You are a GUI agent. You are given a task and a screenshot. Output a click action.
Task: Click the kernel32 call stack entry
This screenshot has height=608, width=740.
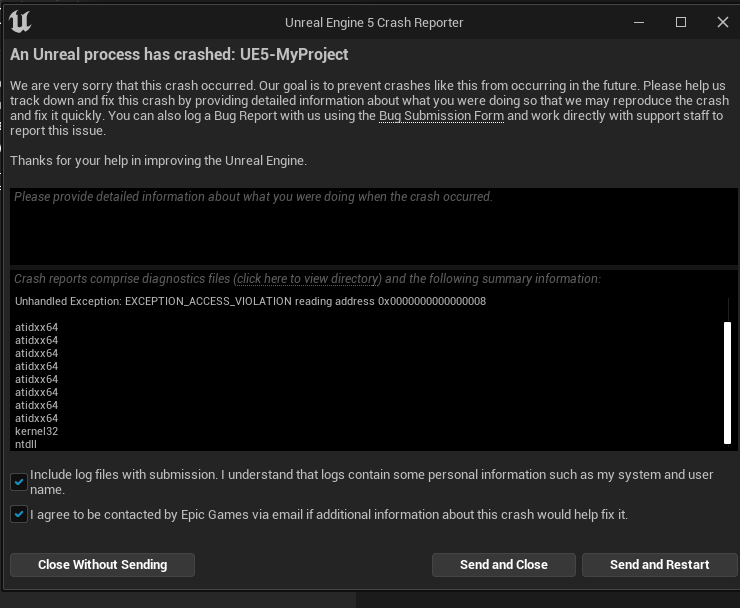(x=36, y=431)
